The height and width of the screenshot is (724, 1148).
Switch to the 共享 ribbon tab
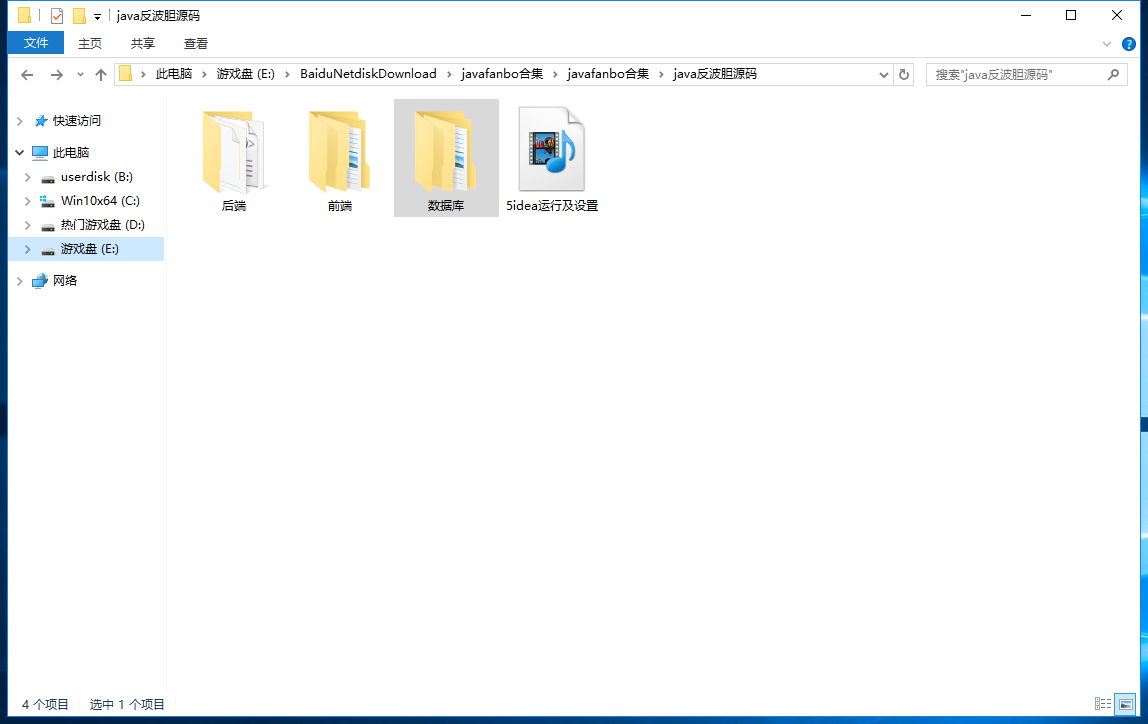pyautogui.click(x=143, y=44)
